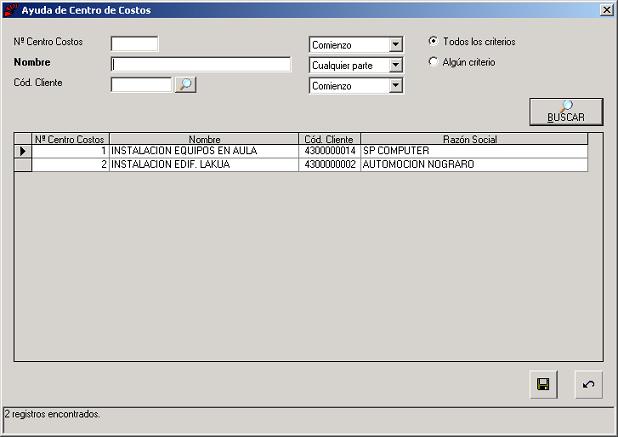Click the floppy disk save icon
Viewport: 618px width, 437px height.
(x=544, y=384)
